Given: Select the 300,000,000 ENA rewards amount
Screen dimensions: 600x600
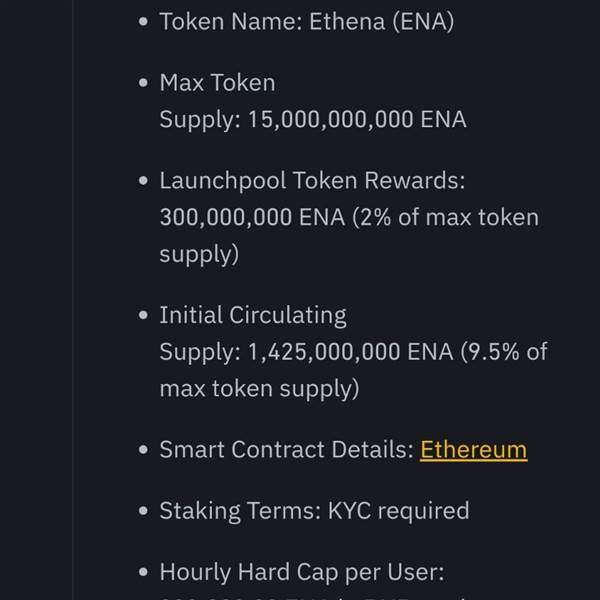Looking at the screenshot, I should [x=252, y=217].
